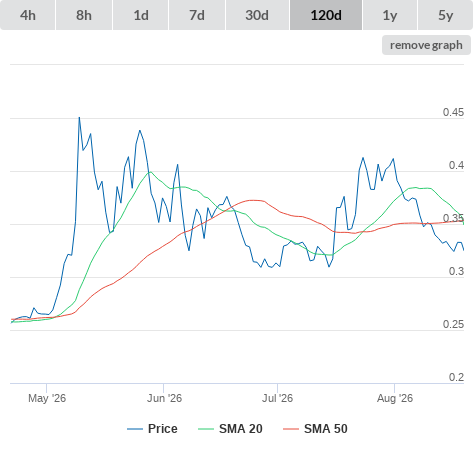Click the blue Price legend line marker

pyautogui.click(x=135, y=429)
